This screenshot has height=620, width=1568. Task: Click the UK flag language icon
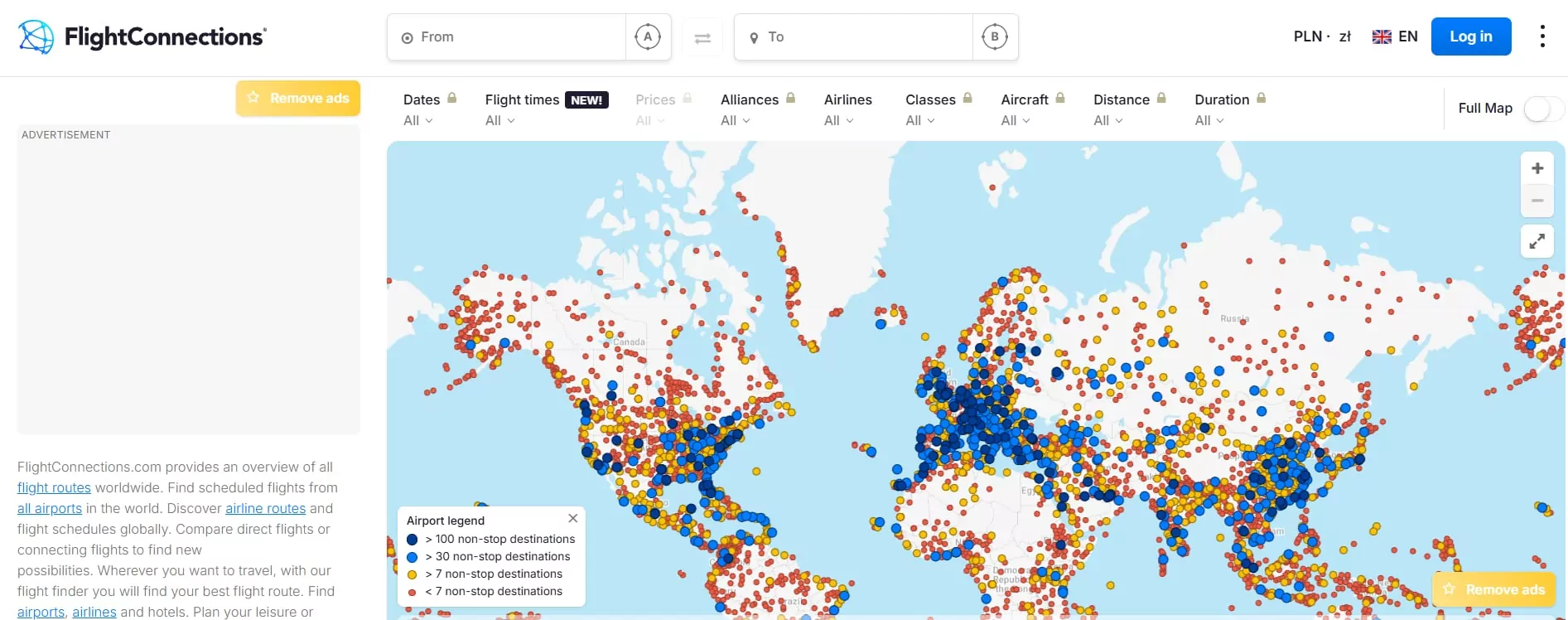1382,37
